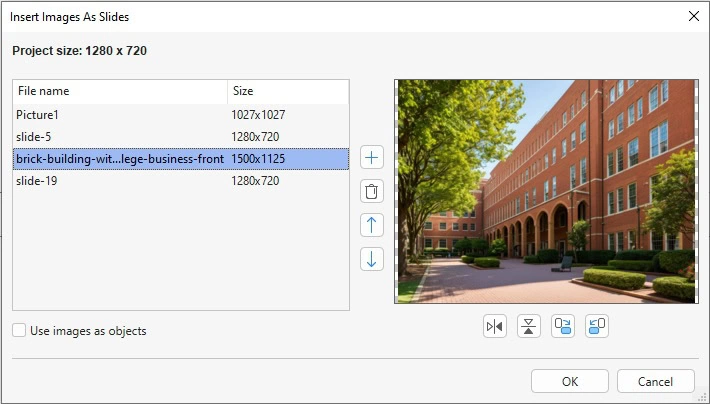Click the 1027x1027 size cell
Screen dimensions: 710x404
256,114
